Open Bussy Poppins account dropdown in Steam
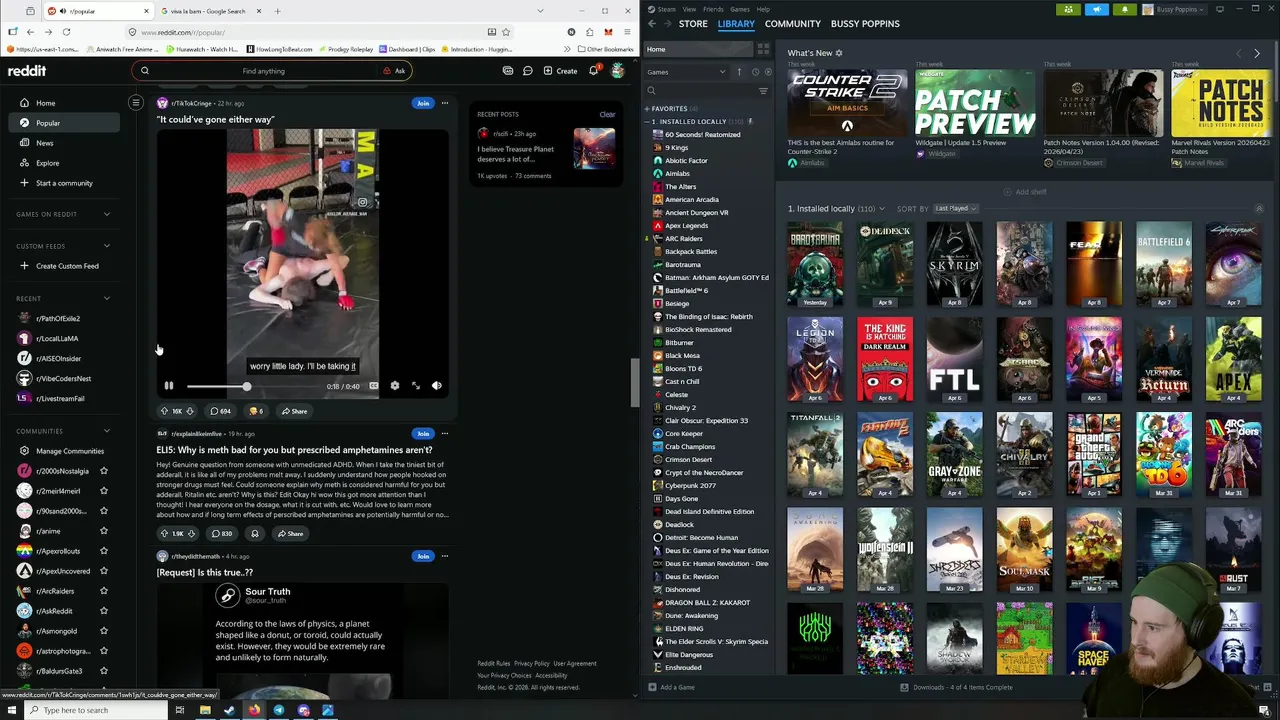 (x=1177, y=9)
